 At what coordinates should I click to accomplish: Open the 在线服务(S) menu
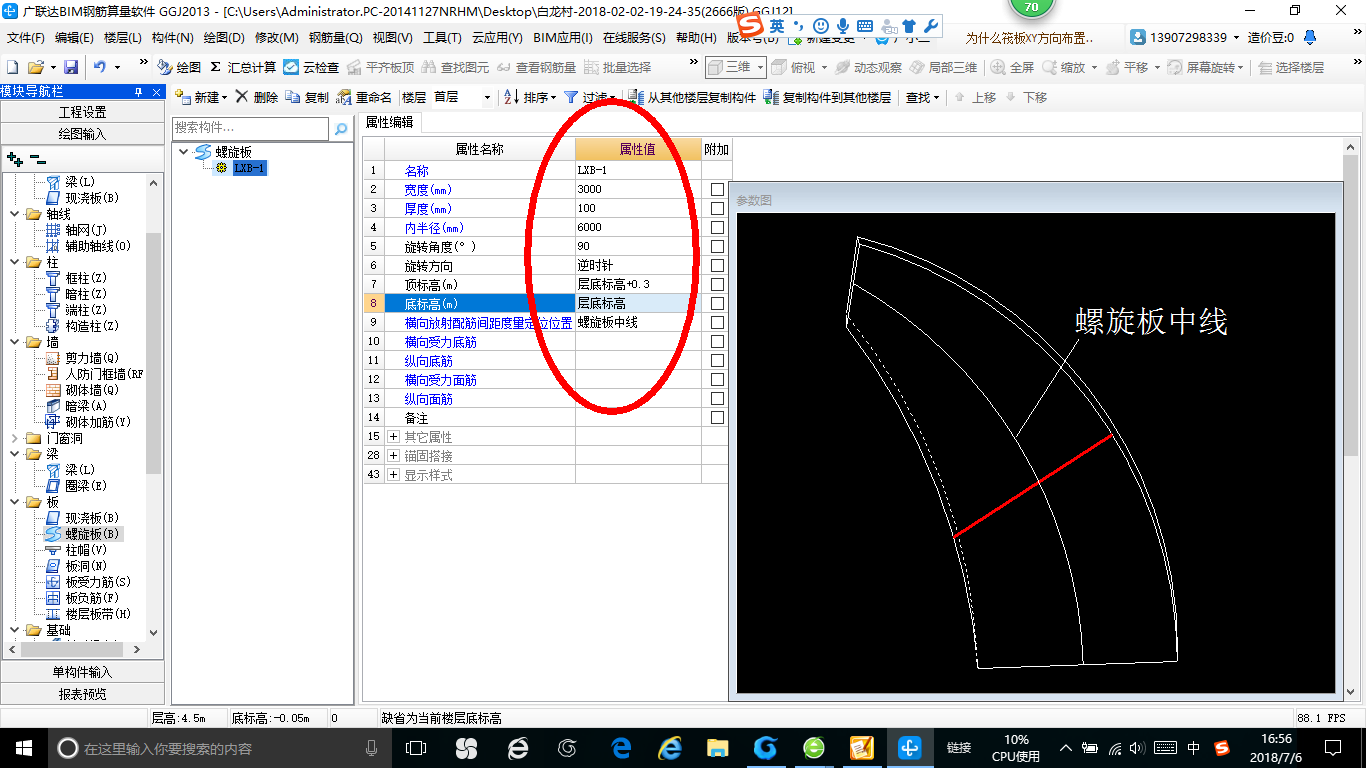point(634,38)
